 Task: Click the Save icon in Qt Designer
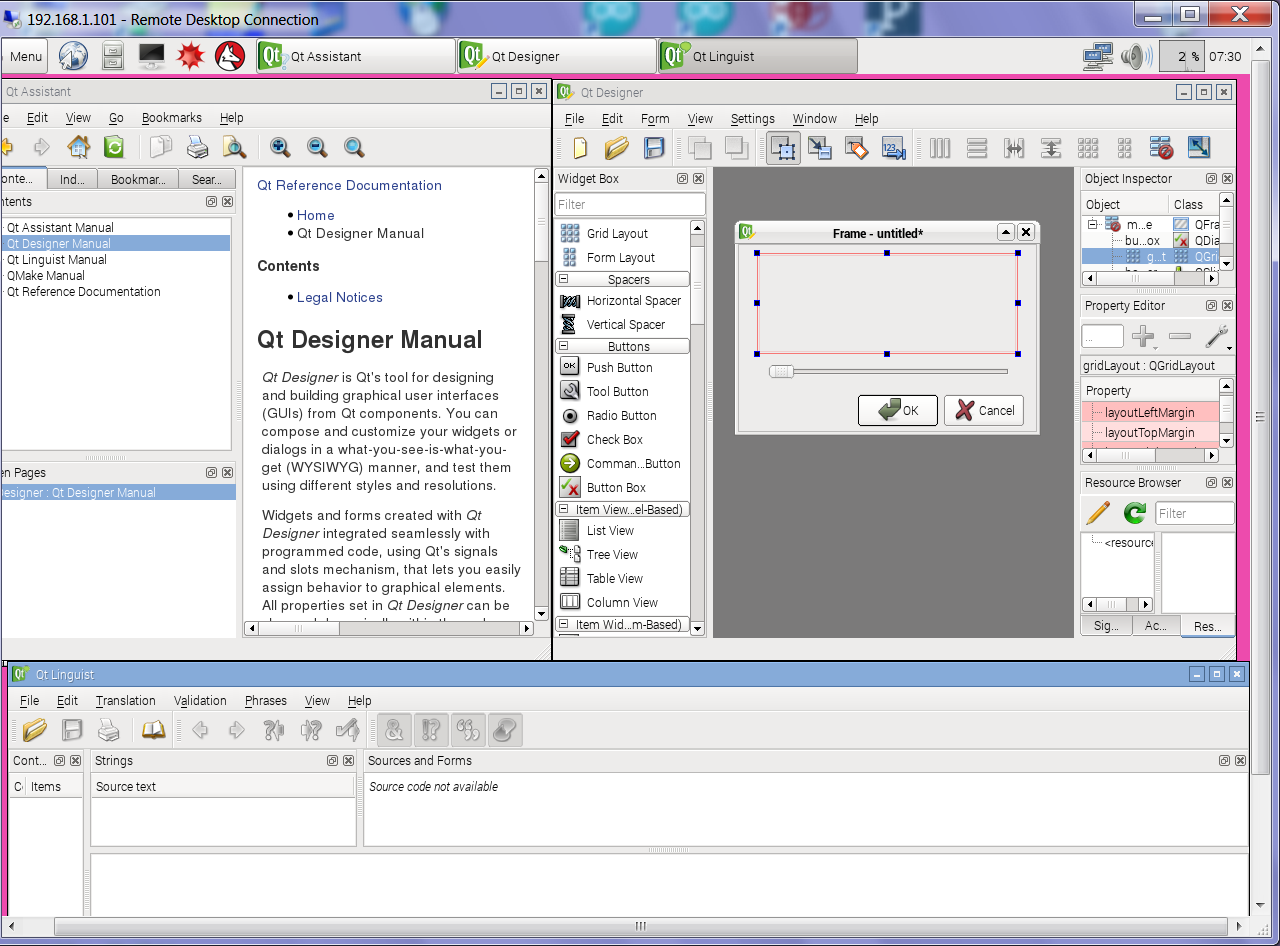(x=654, y=148)
